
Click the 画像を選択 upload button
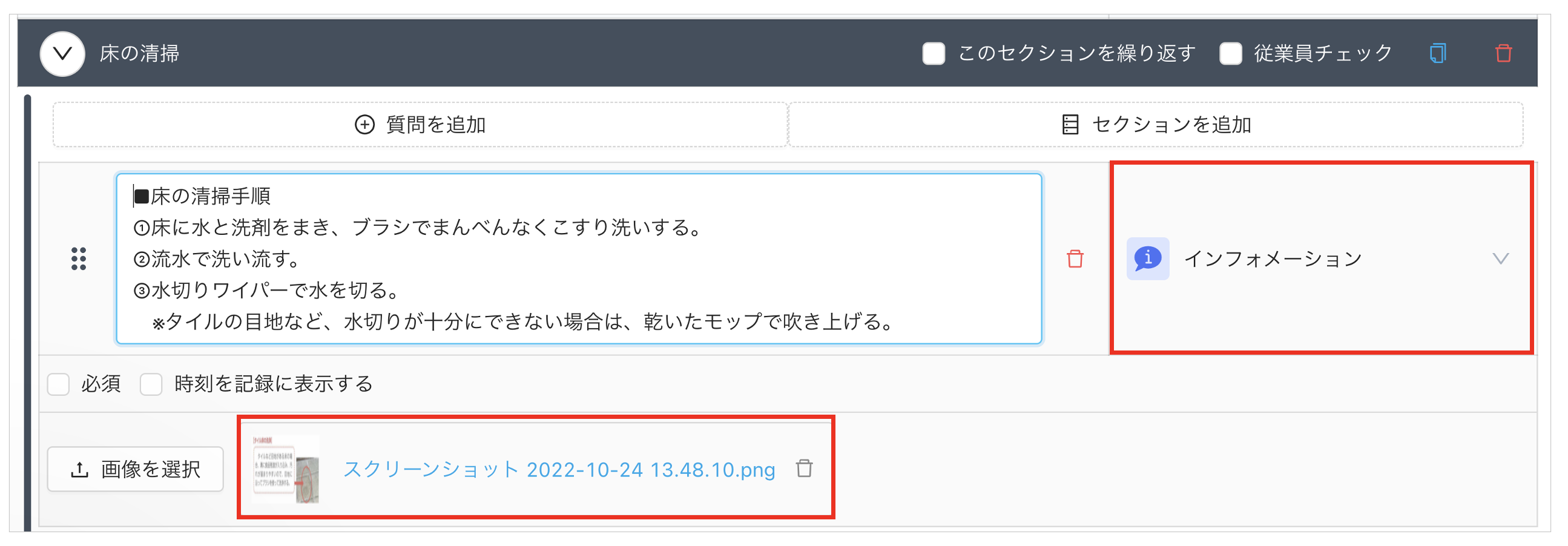tap(136, 469)
